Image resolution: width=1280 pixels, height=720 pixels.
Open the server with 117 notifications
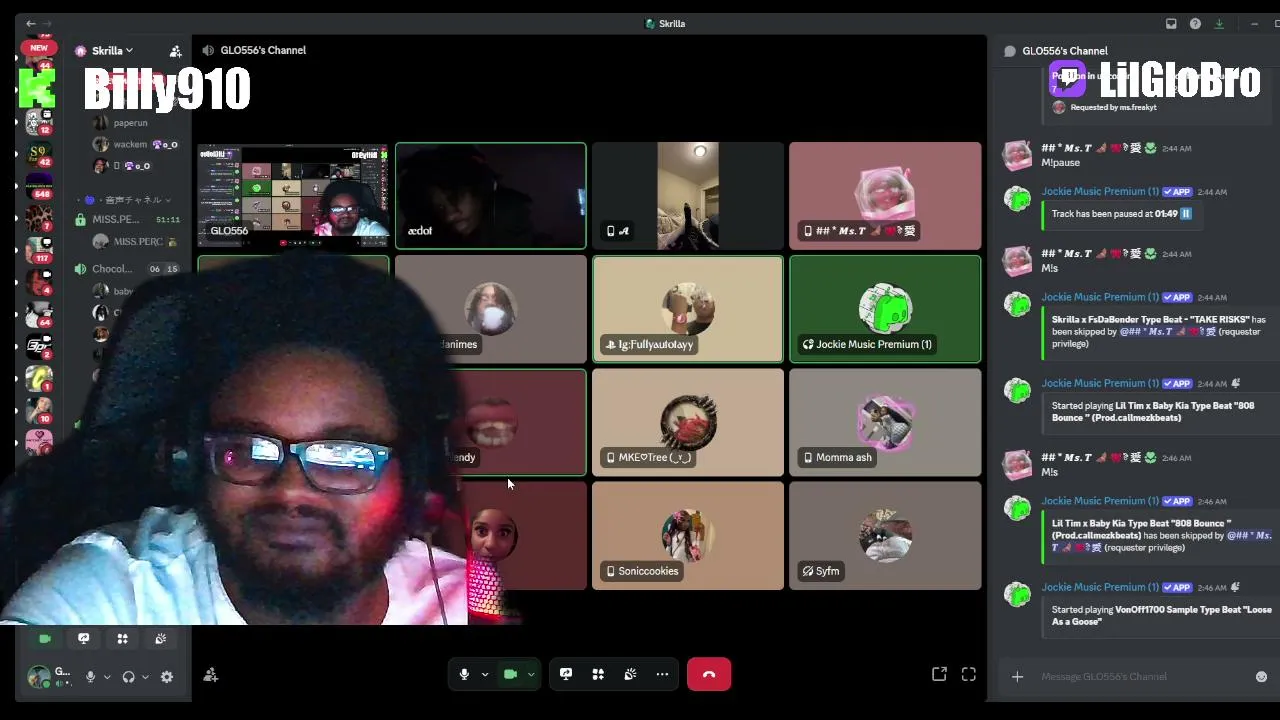click(38, 248)
